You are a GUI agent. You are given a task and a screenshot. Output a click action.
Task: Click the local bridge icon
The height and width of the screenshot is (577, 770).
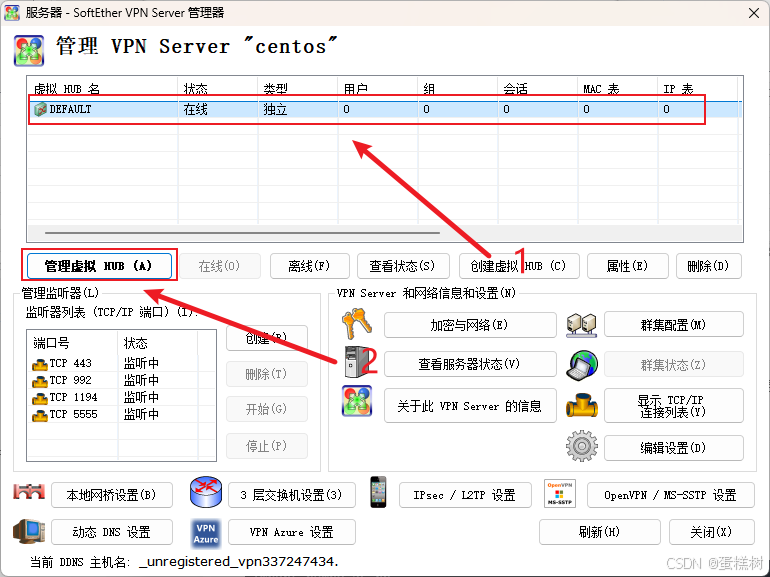[29, 491]
